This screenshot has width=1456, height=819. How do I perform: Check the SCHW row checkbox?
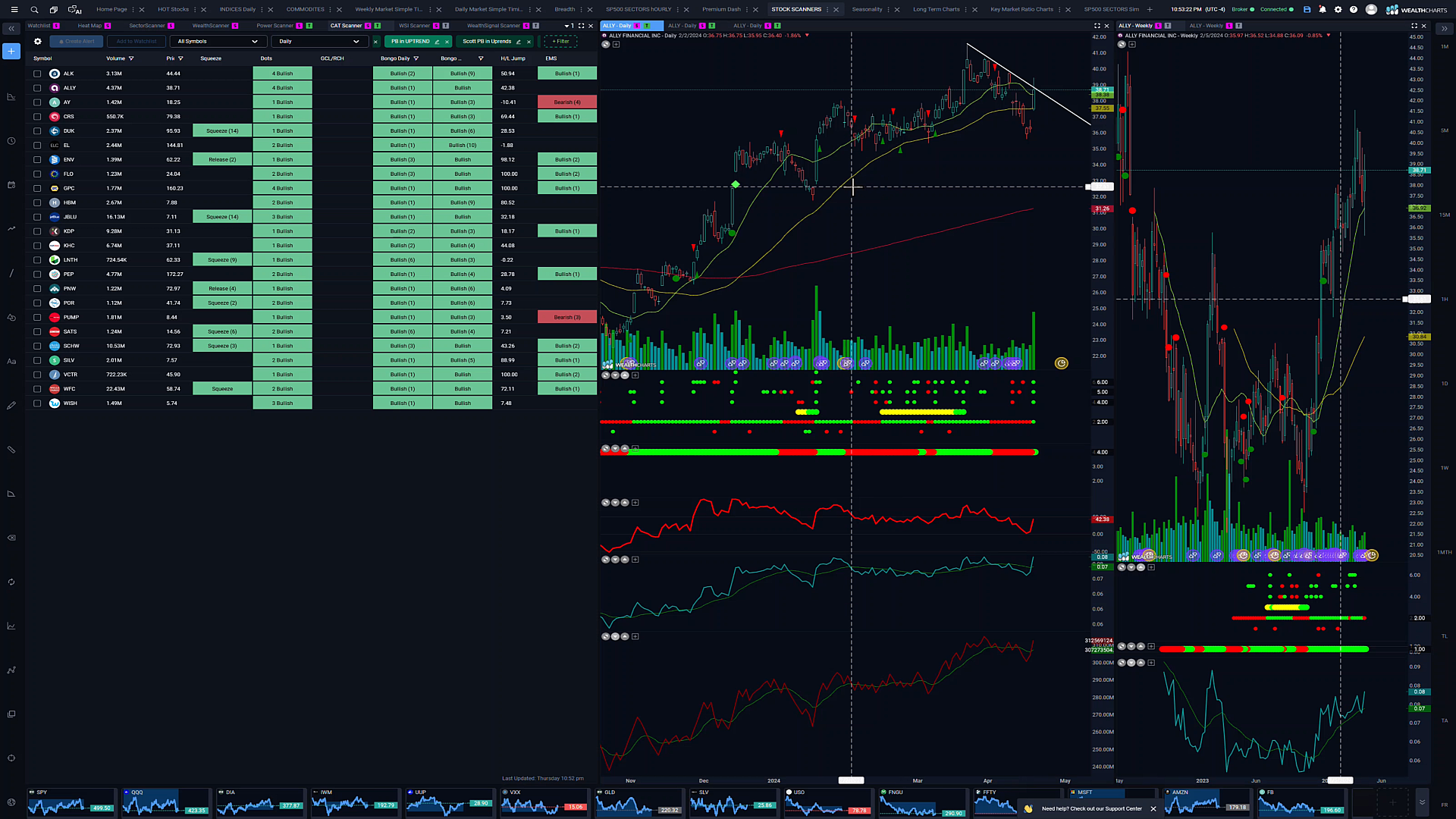pyautogui.click(x=37, y=346)
